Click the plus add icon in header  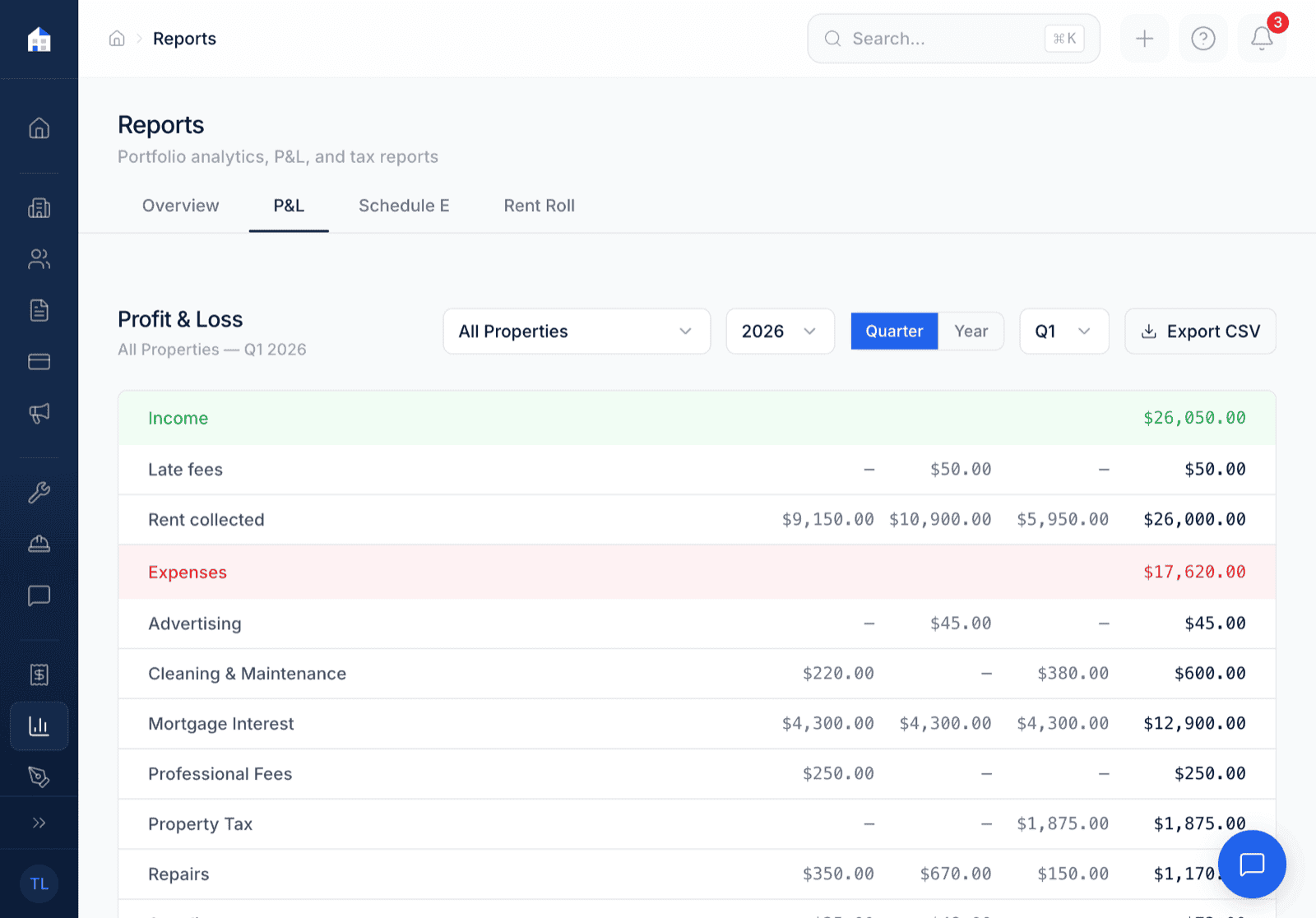pyautogui.click(x=1144, y=39)
